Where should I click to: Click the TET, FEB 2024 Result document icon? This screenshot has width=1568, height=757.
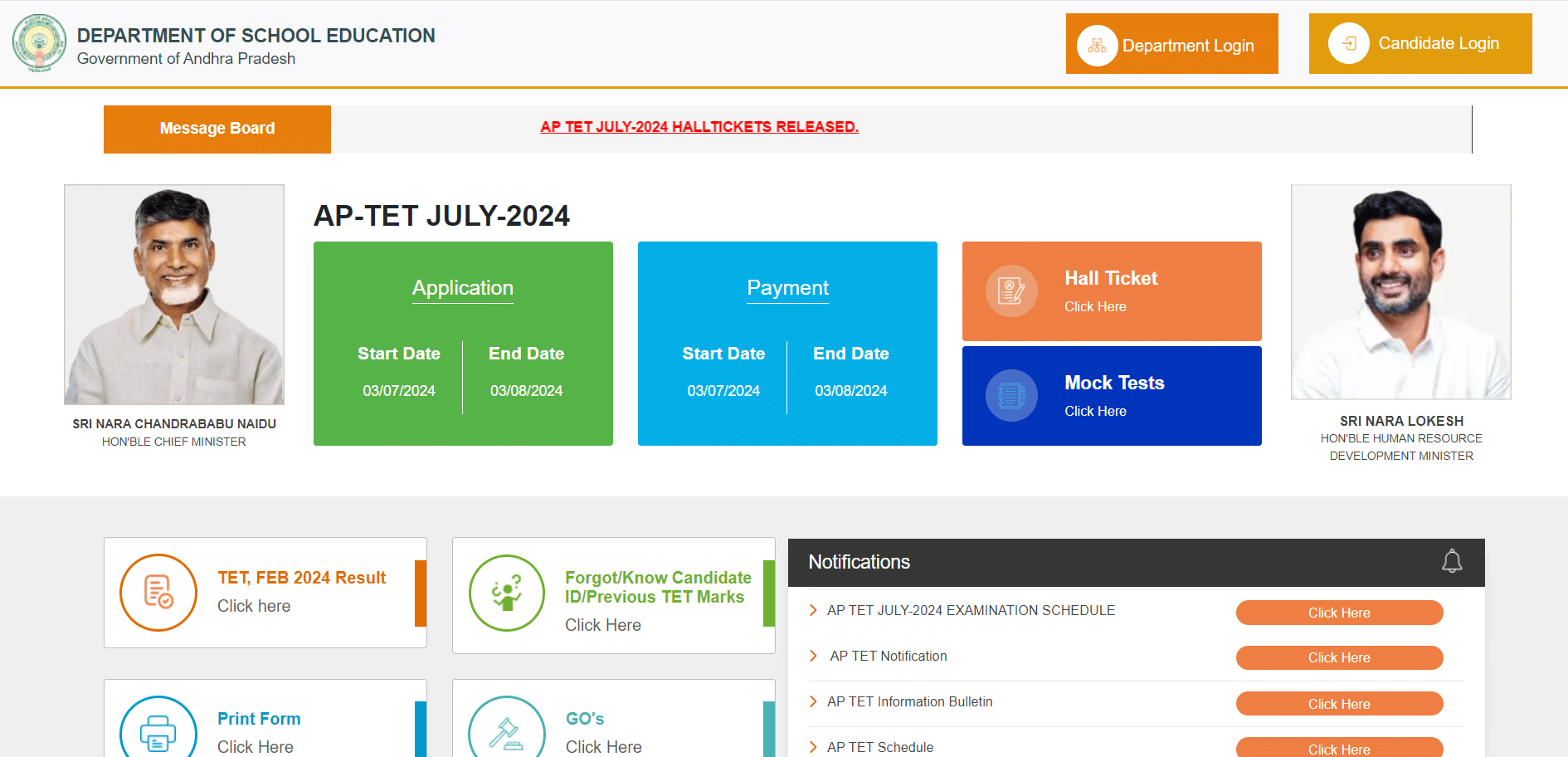(158, 593)
